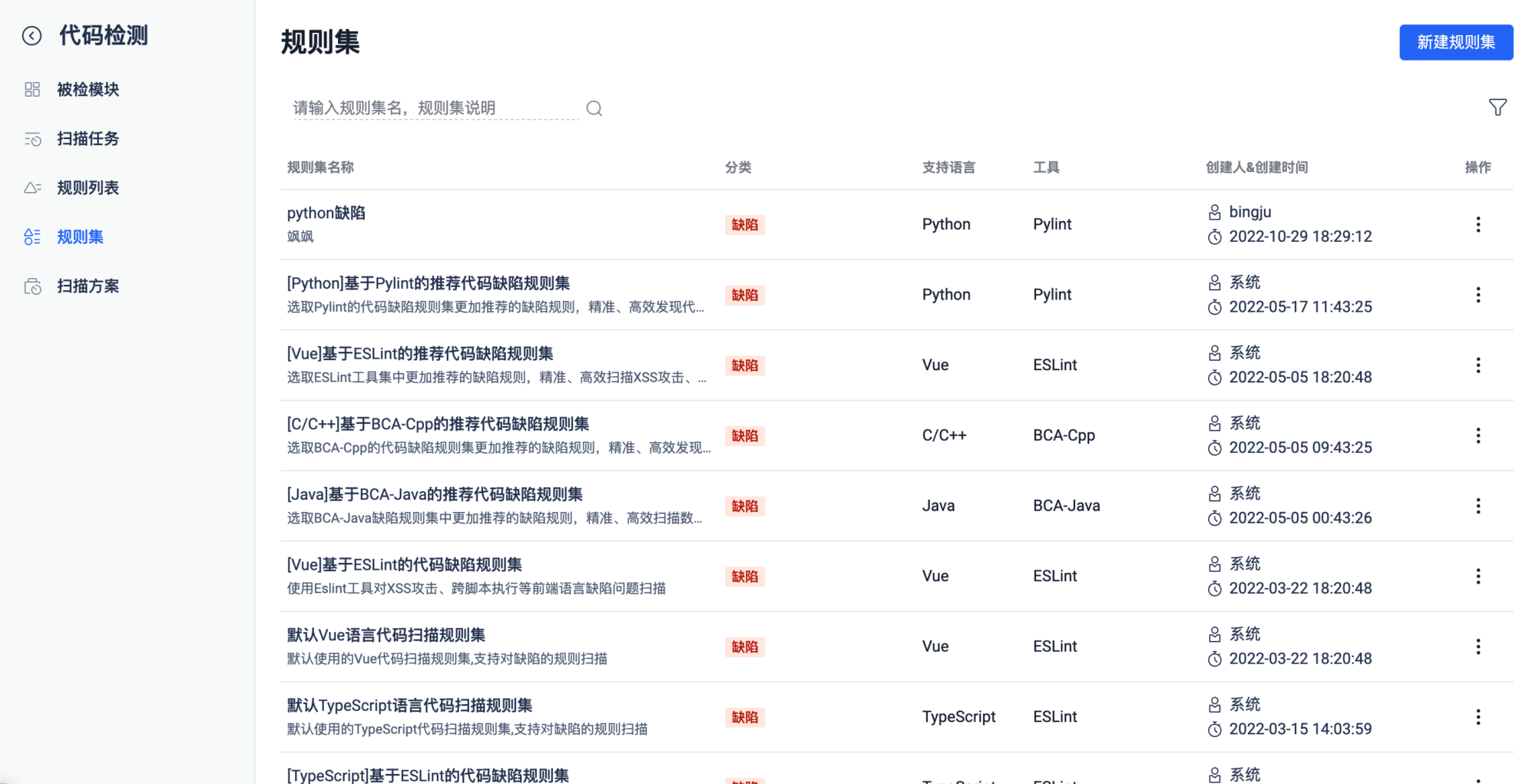Click the 扫描方案 folder-clock icon

tap(32, 286)
